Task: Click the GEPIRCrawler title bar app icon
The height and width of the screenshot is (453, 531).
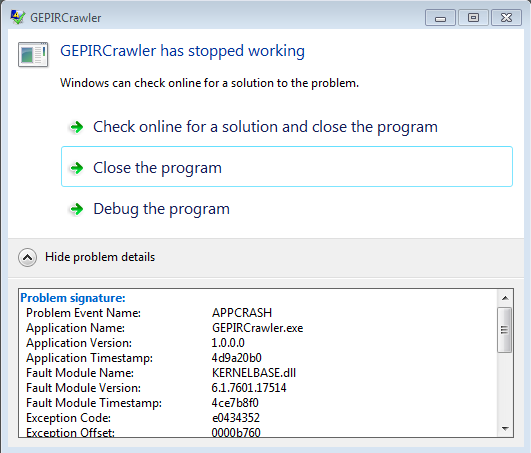Action: tap(17, 17)
